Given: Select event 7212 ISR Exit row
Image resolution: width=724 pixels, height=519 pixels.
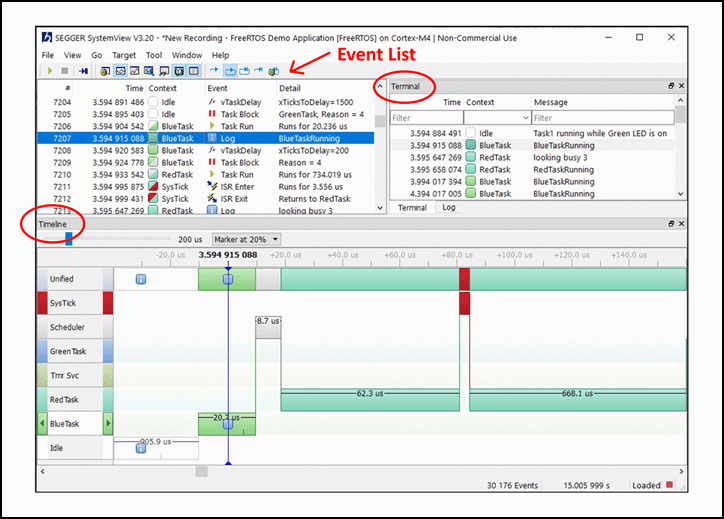Looking at the screenshot, I should point(205,199).
